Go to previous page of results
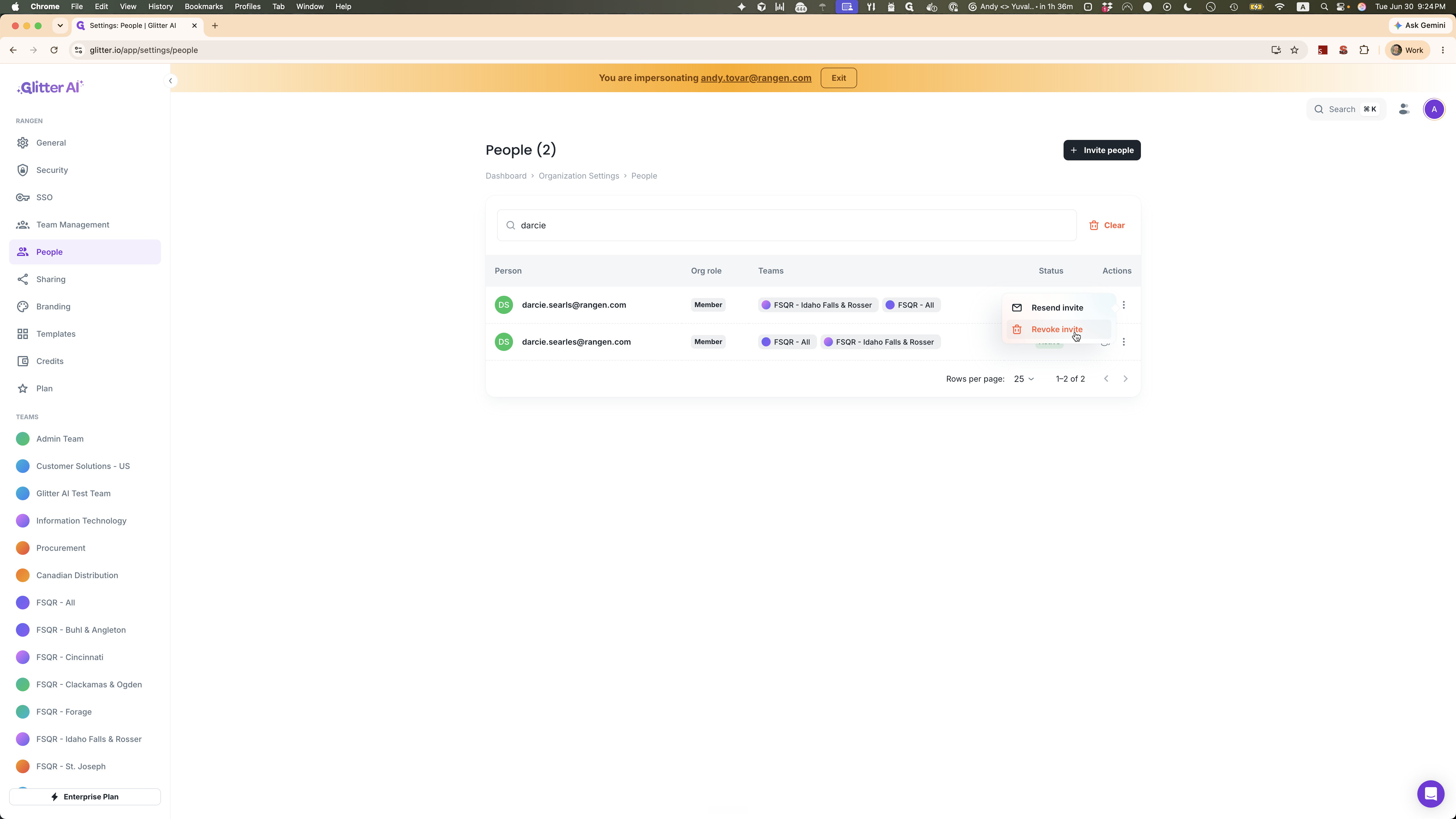Image resolution: width=1456 pixels, height=819 pixels. [1106, 379]
